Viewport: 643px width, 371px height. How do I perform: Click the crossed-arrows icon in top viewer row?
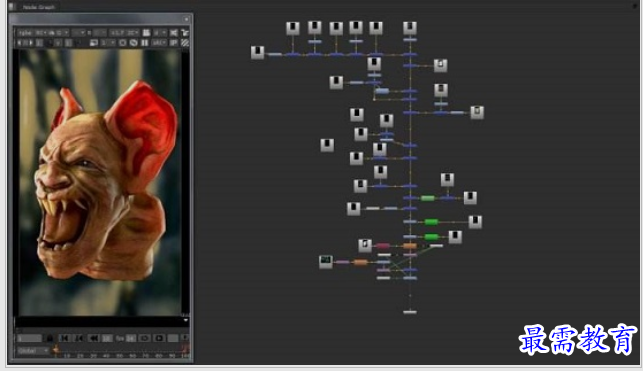pos(174,32)
